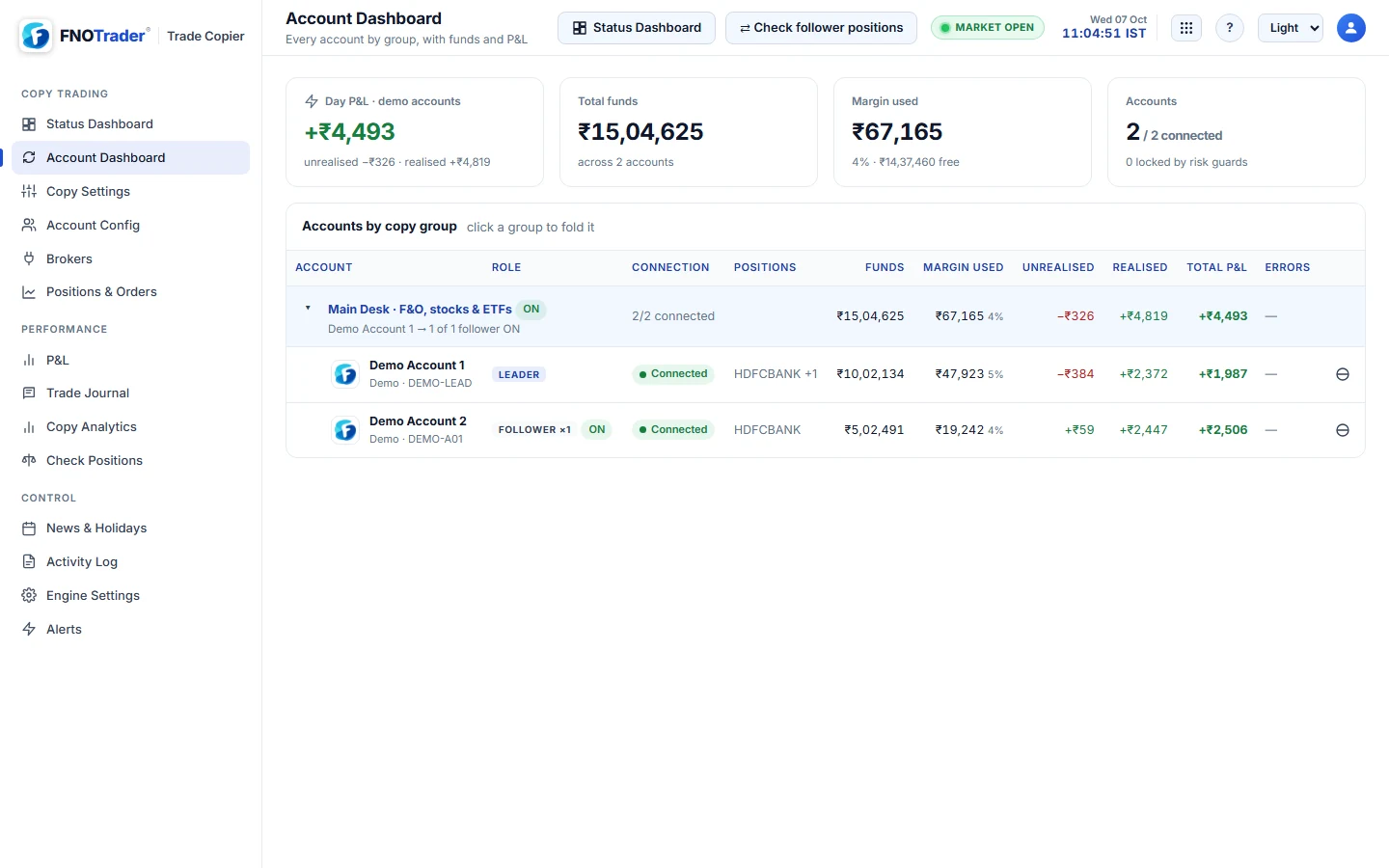Click the TOTAL P&L column header
This screenshot has width=1389, height=868.
1216,268
